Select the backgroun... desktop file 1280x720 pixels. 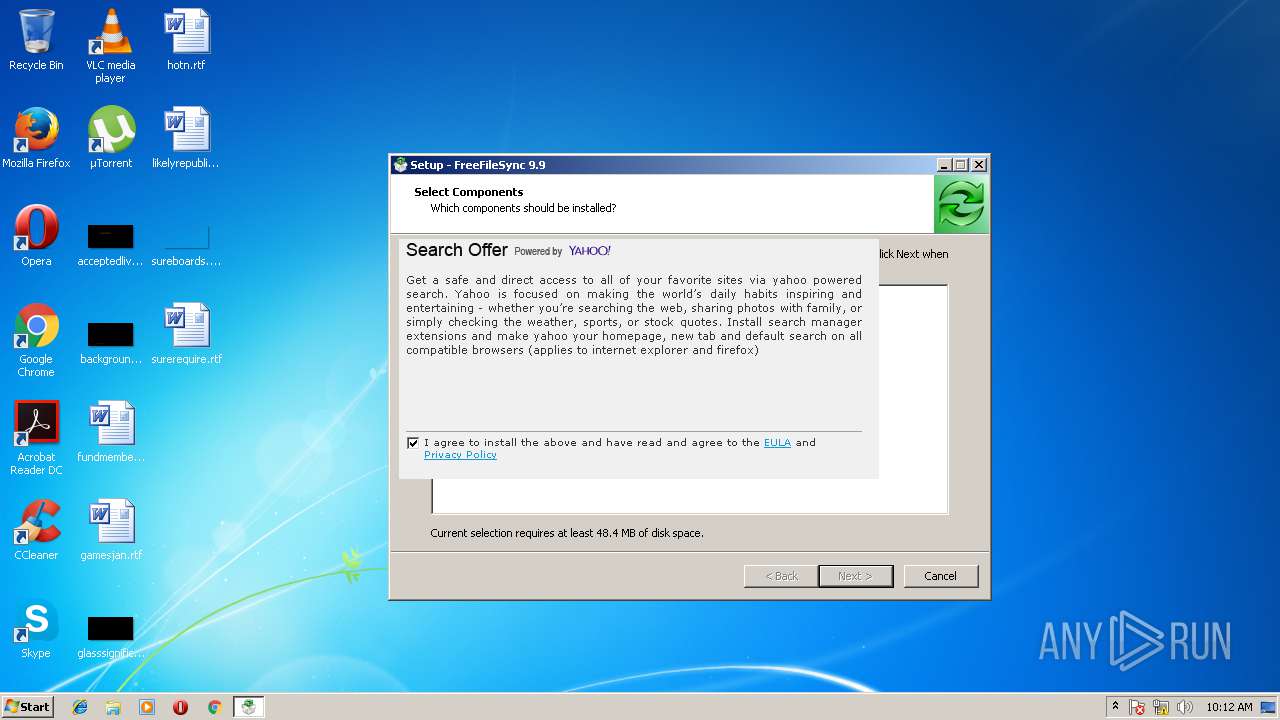(x=110, y=342)
